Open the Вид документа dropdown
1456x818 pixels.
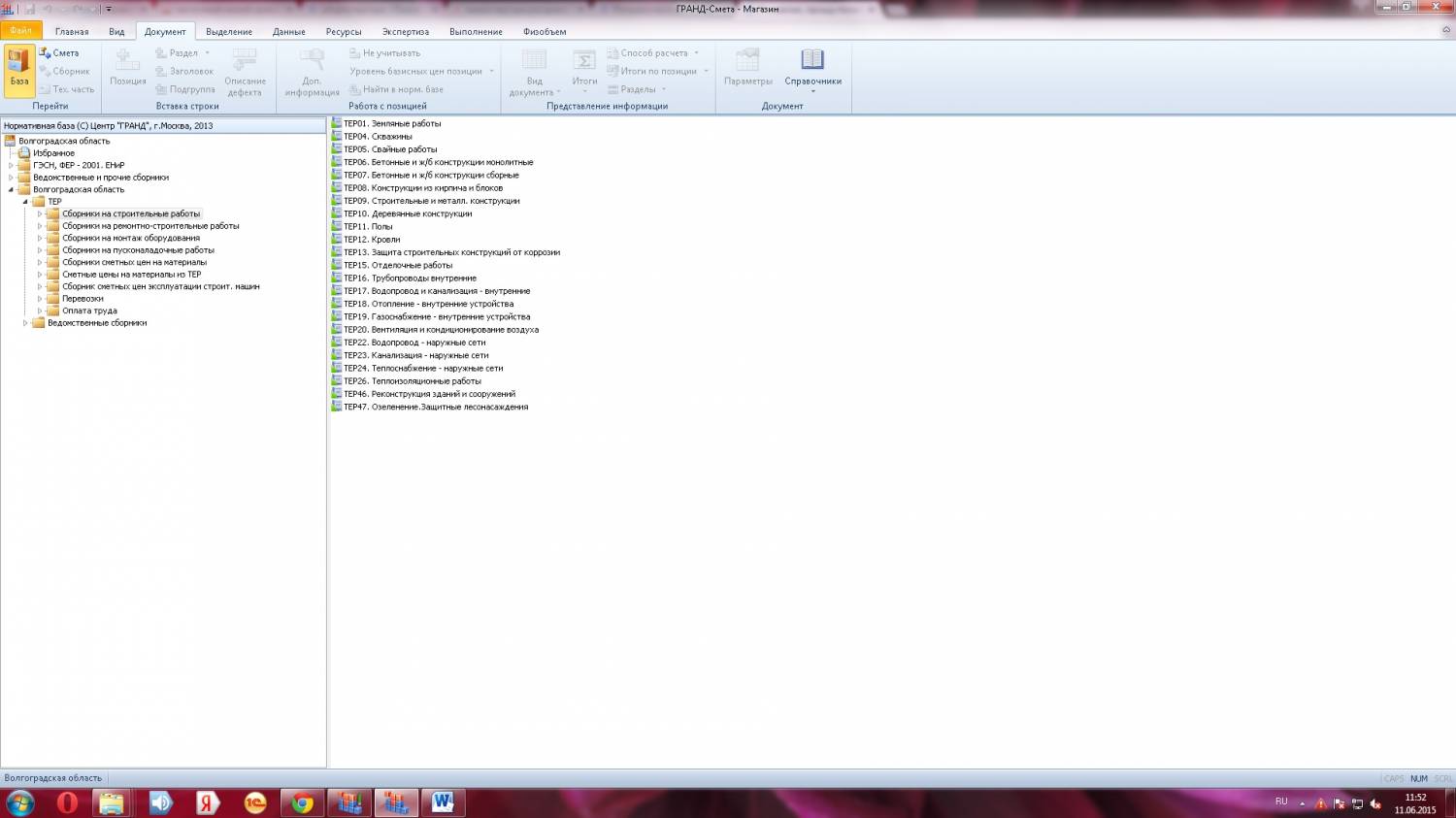tap(534, 73)
